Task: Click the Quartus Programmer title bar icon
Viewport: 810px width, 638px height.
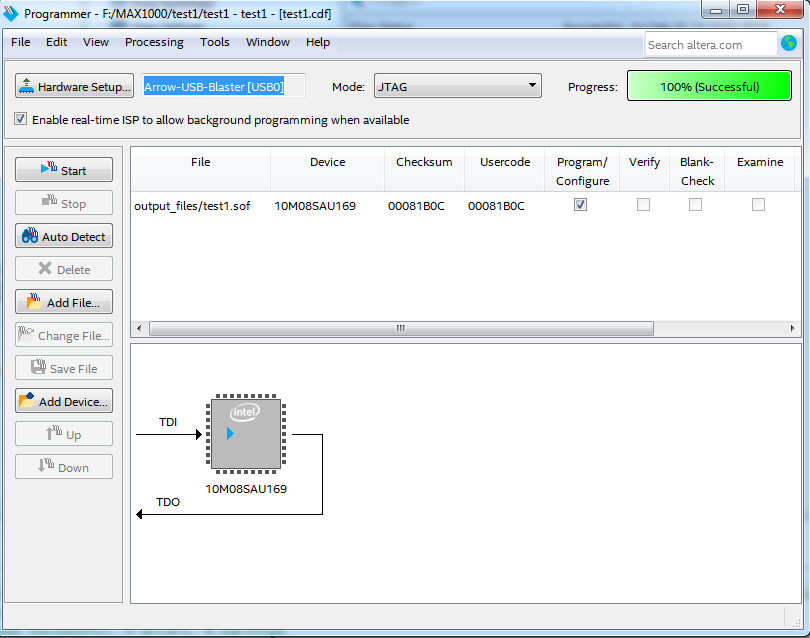Action: pos(11,13)
